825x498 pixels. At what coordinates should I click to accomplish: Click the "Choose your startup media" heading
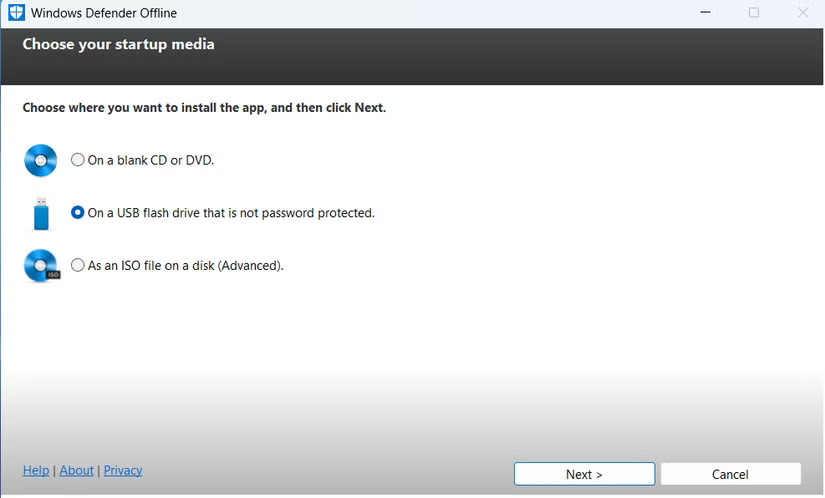[118, 44]
